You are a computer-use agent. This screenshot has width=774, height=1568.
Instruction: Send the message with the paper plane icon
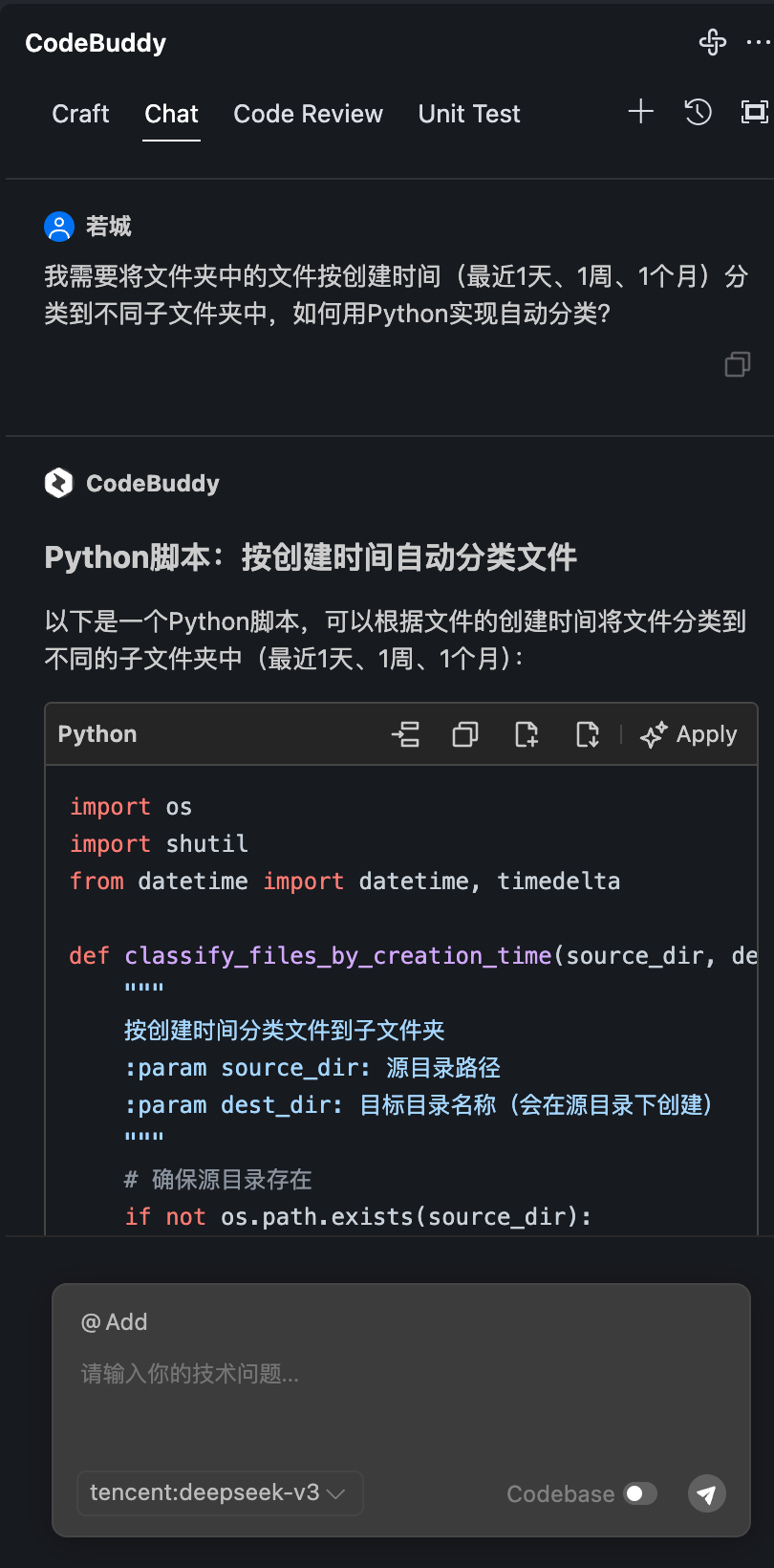click(706, 1493)
